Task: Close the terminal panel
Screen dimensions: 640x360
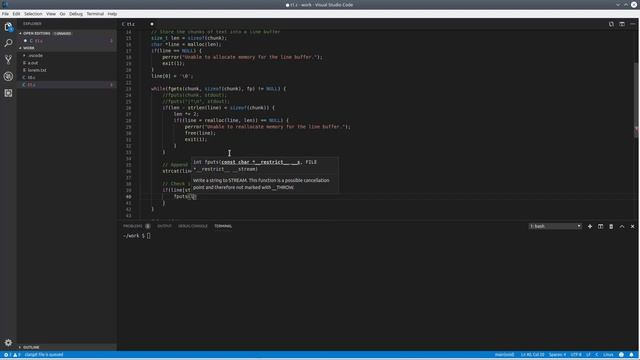Action: (632, 226)
